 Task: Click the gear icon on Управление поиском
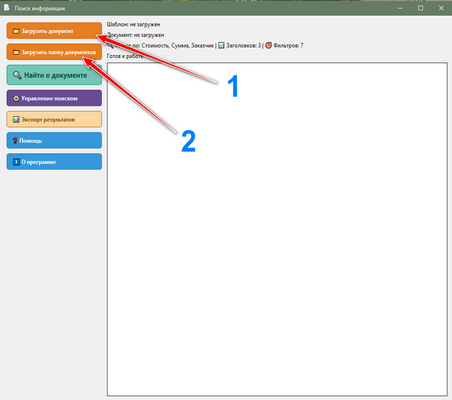tap(16, 98)
